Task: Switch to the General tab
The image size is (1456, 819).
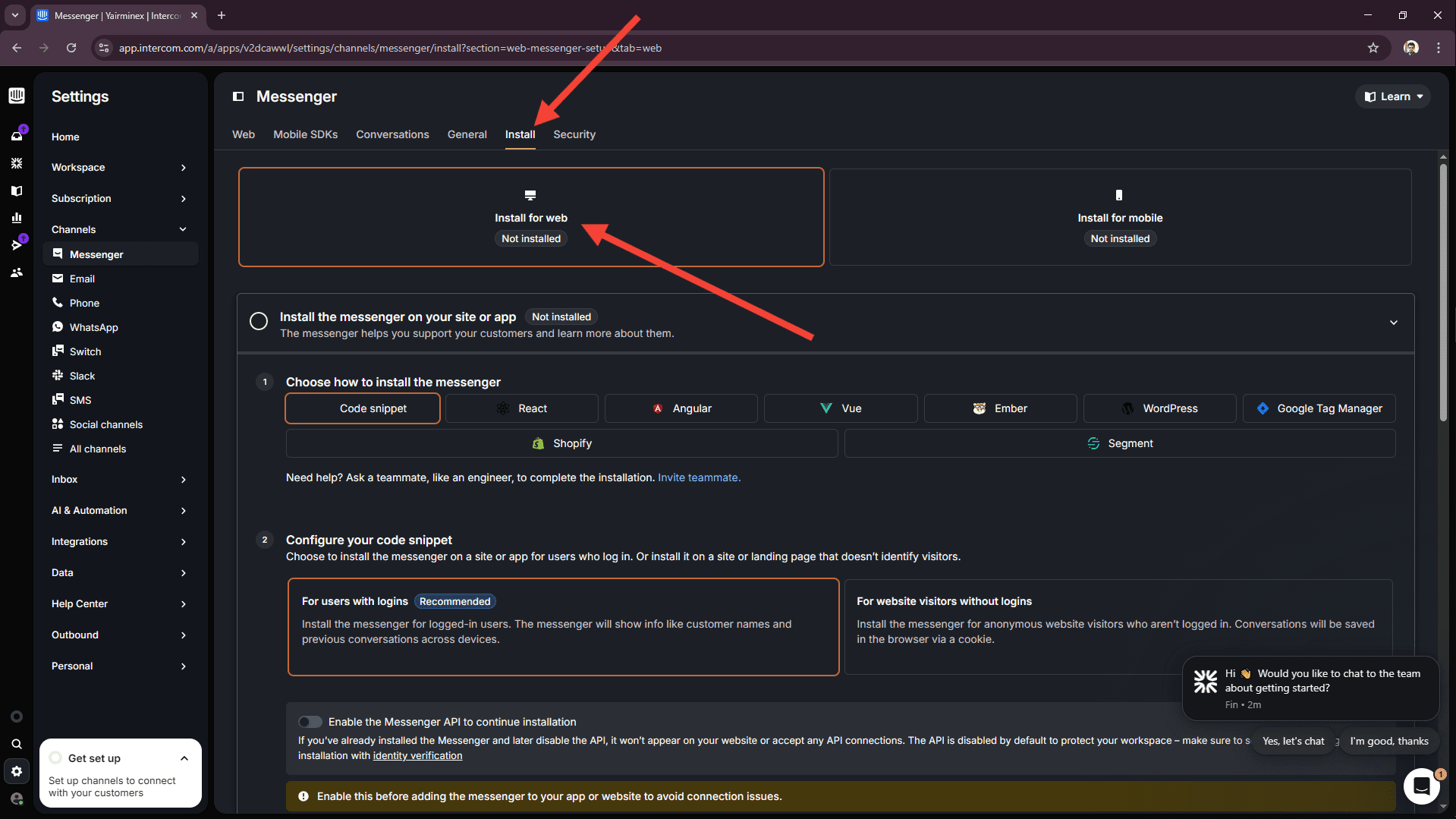Action: tap(467, 134)
